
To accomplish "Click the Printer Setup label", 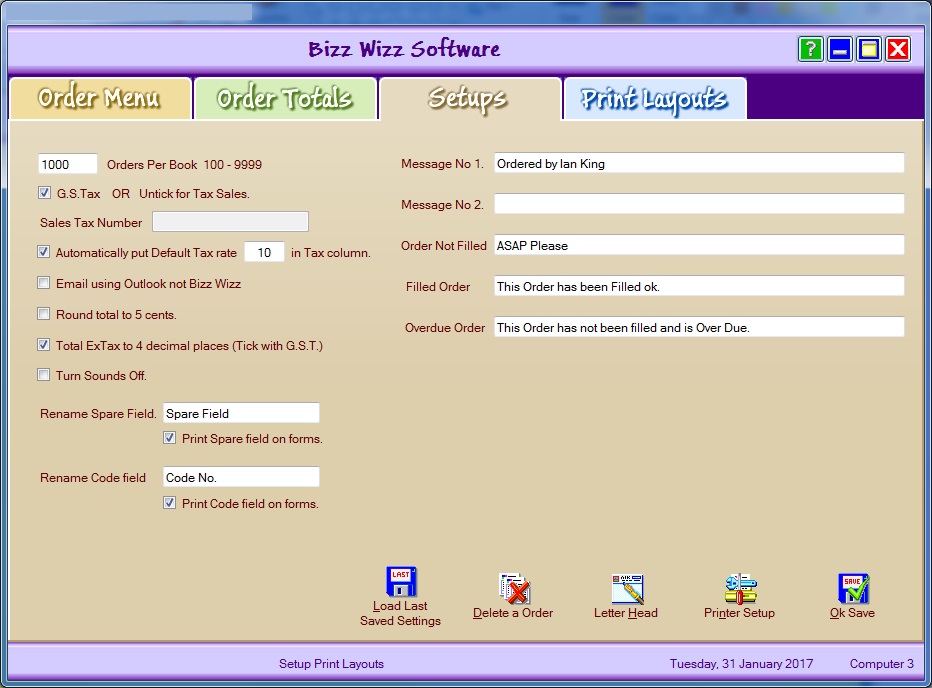I will pos(739,613).
